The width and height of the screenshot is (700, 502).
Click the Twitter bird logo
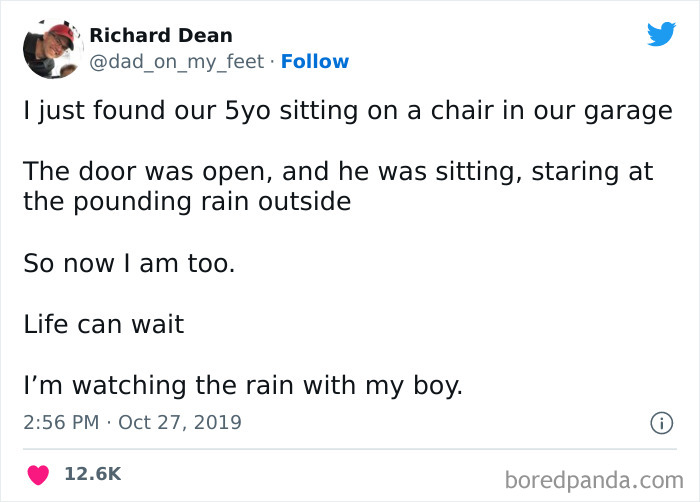(x=661, y=35)
